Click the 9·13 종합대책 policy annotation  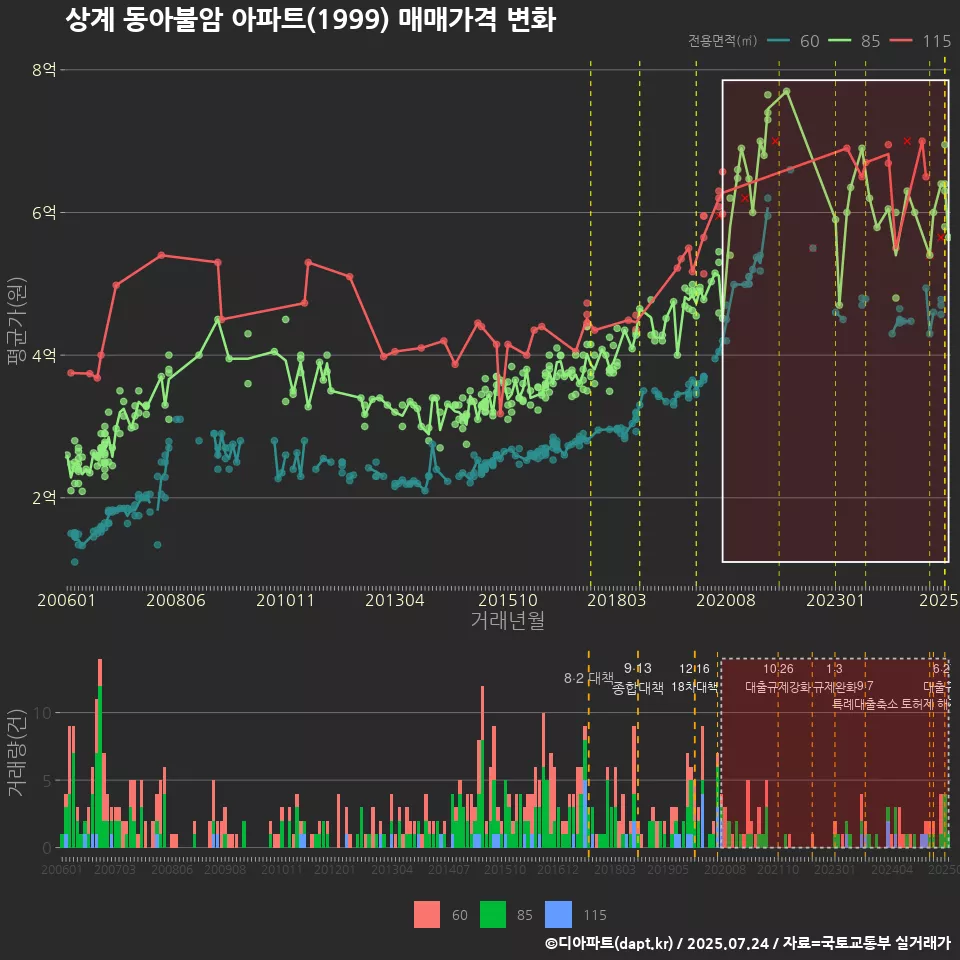click(638, 678)
